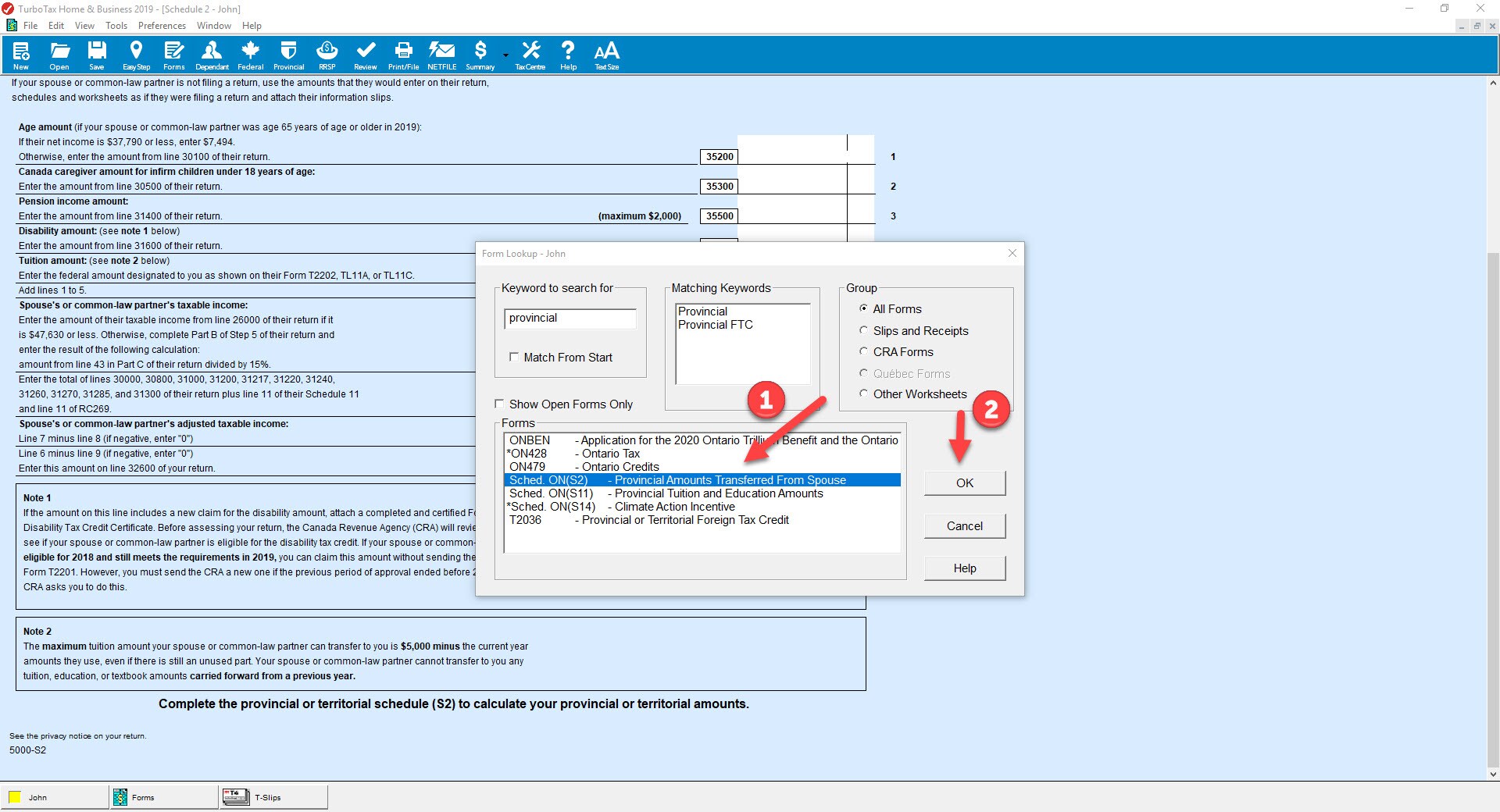Click the Help question mark toolbar icon

pos(568,55)
